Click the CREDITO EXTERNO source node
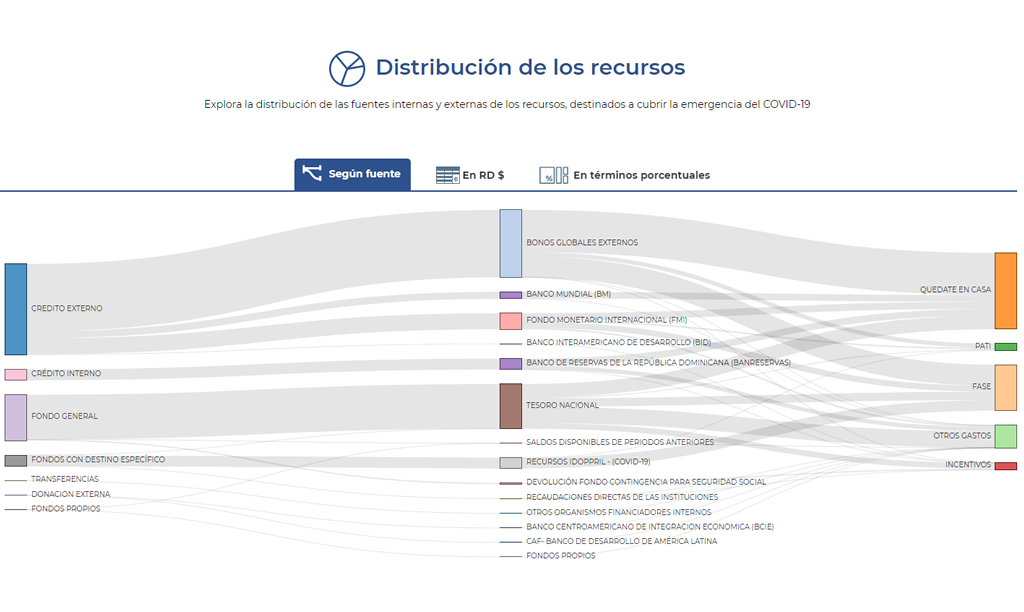This screenshot has width=1024, height=612. point(14,308)
